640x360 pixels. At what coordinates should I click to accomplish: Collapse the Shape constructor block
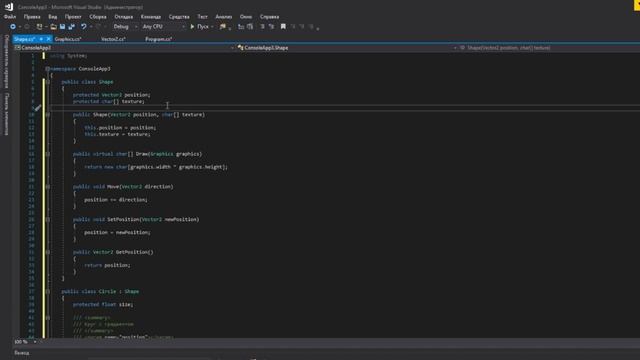tap(48, 115)
